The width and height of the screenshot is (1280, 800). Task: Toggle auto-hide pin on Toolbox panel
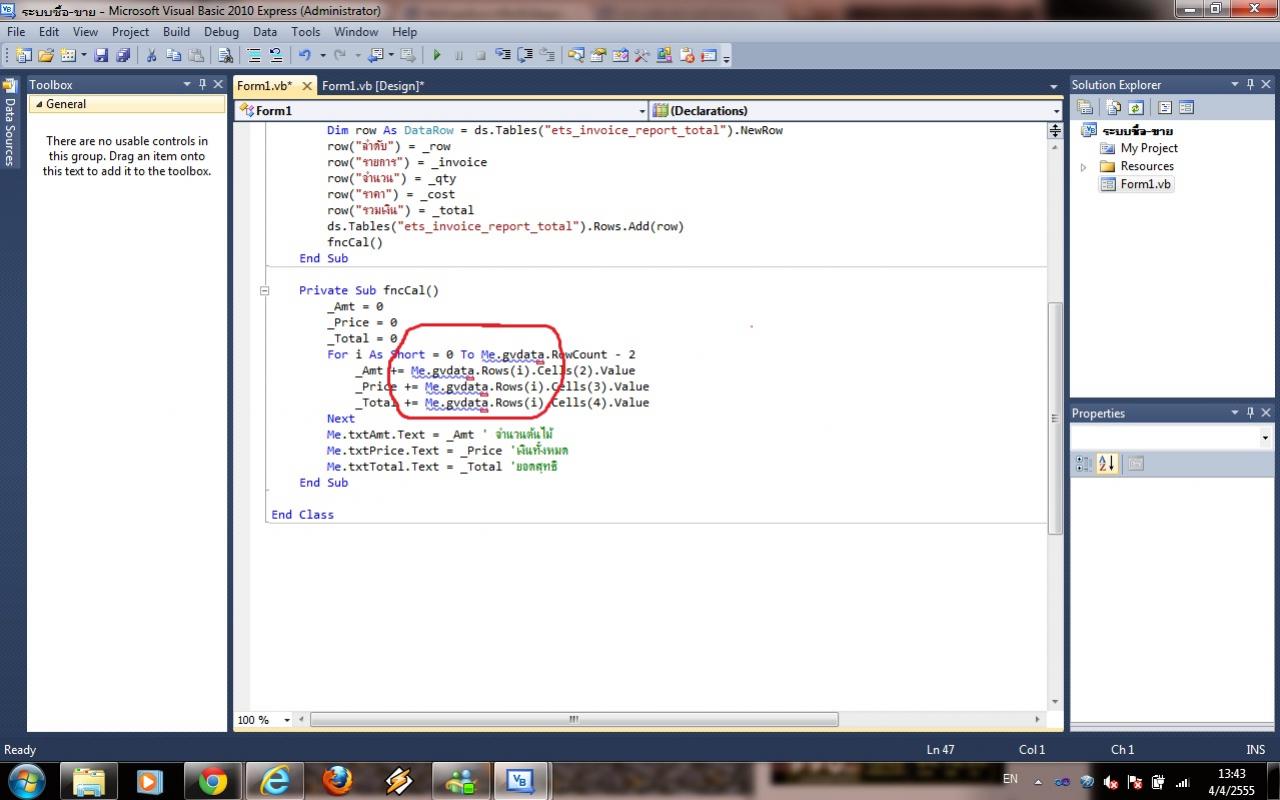202,85
